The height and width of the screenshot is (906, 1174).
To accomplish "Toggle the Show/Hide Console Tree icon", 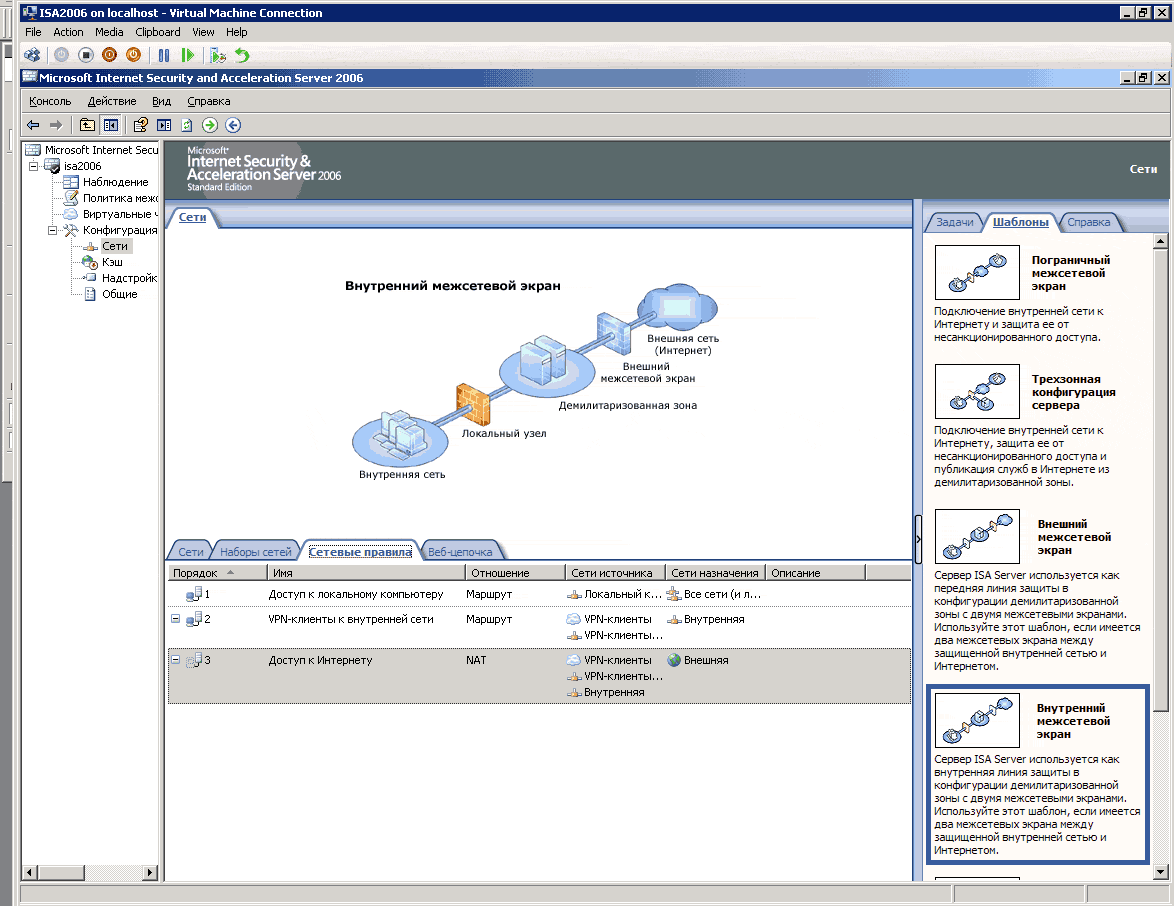I will (x=111, y=125).
